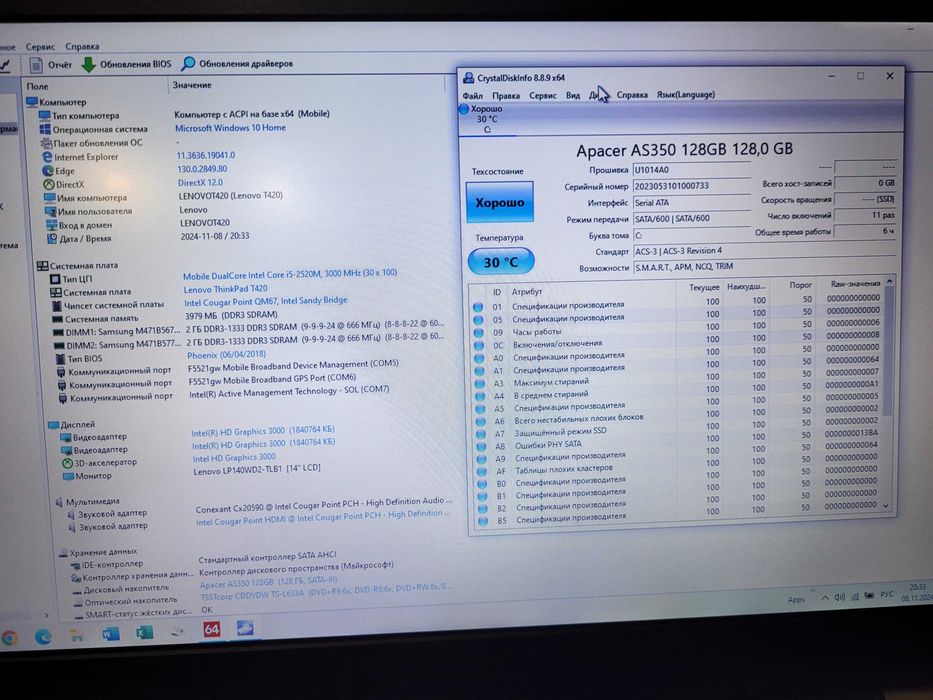Image resolution: width=933 pixels, height=700 pixels.
Task: Select row A6 Всего нестабильных плохих блоков
Action: 677,420
